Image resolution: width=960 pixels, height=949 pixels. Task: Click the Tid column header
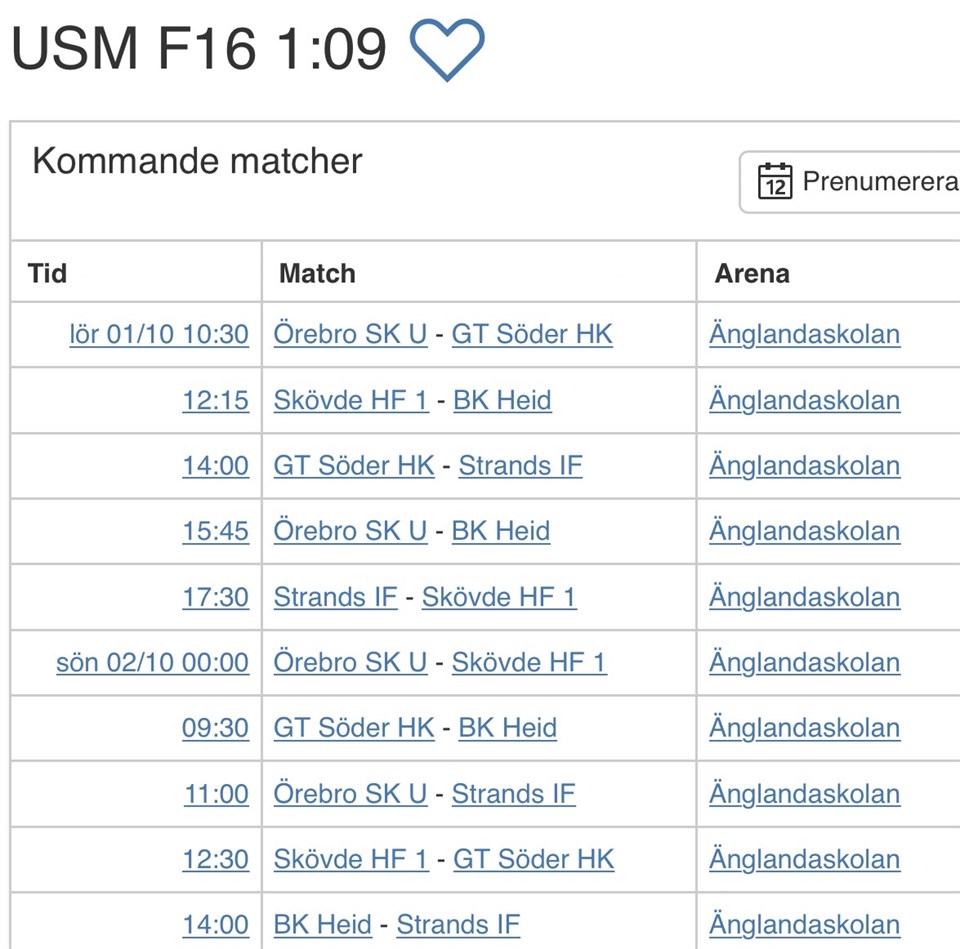click(x=48, y=273)
